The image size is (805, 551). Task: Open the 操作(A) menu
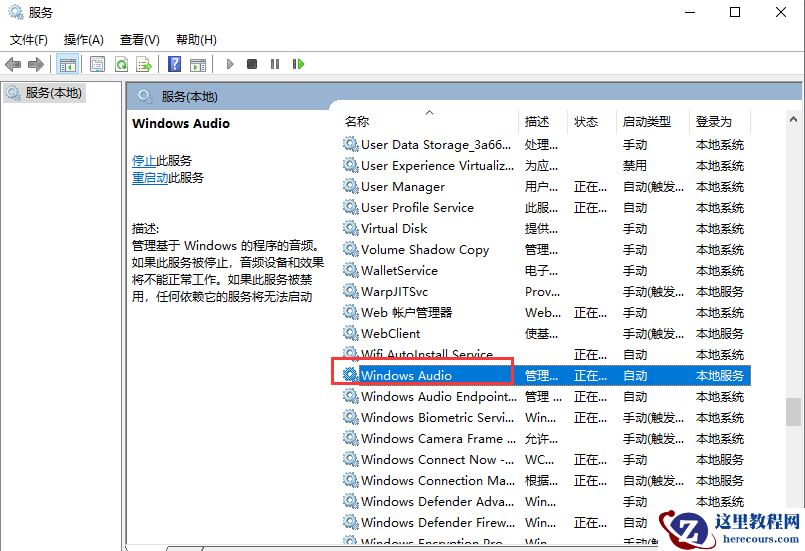[x=84, y=40]
